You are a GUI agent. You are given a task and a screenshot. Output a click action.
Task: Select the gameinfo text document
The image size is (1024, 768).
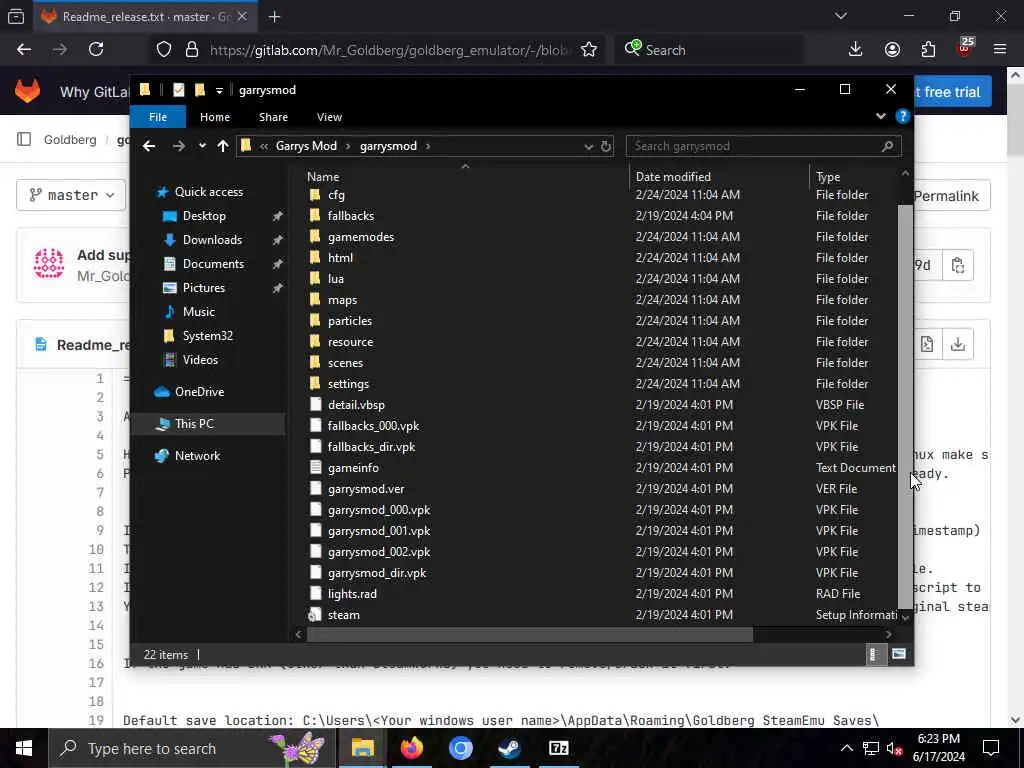pyautogui.click(x=353, y=468)
